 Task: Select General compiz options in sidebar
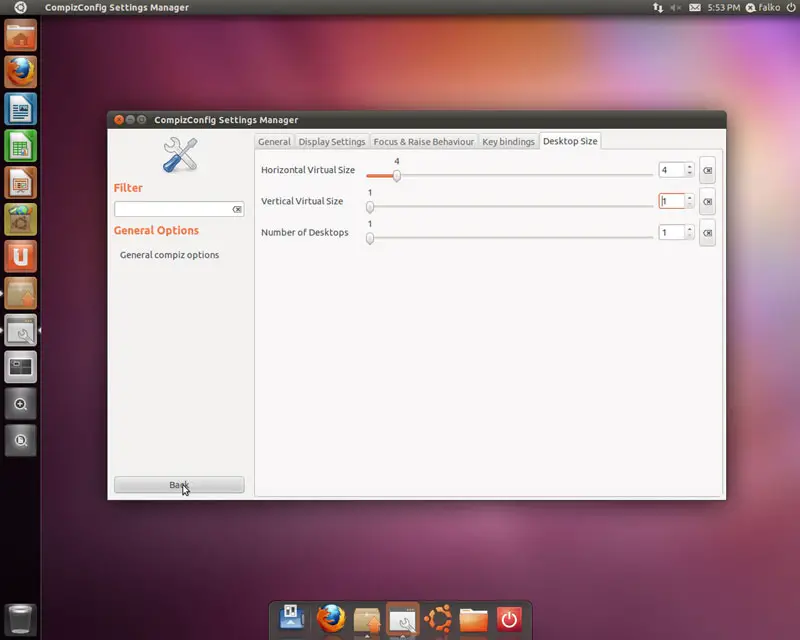click(169, 255)
